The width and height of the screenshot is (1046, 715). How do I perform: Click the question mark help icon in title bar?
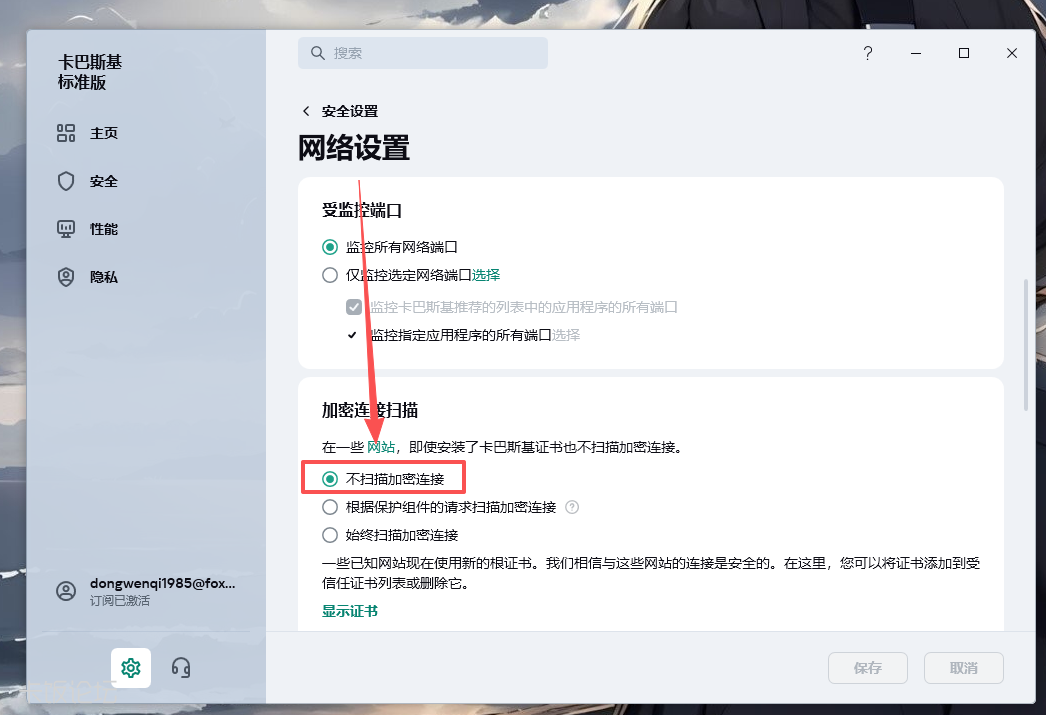click(868, 54)
